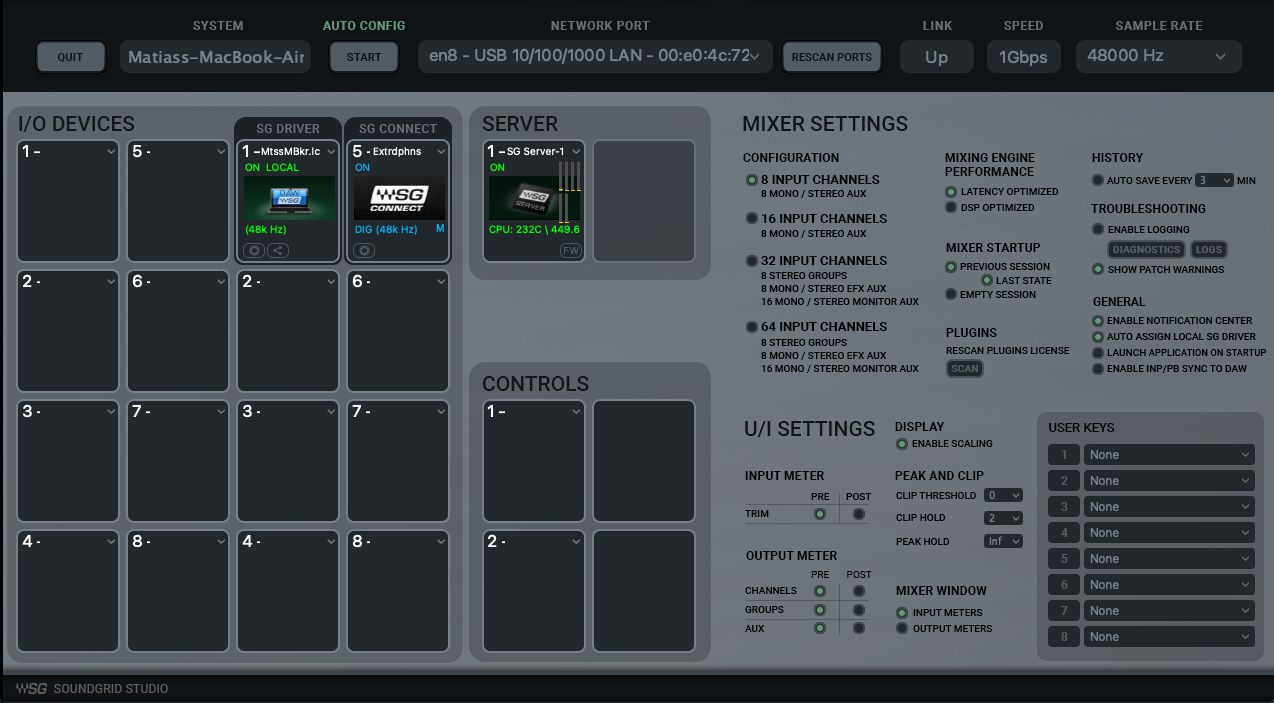Open User Key 1 assignment dropdown

point(1169,455)
